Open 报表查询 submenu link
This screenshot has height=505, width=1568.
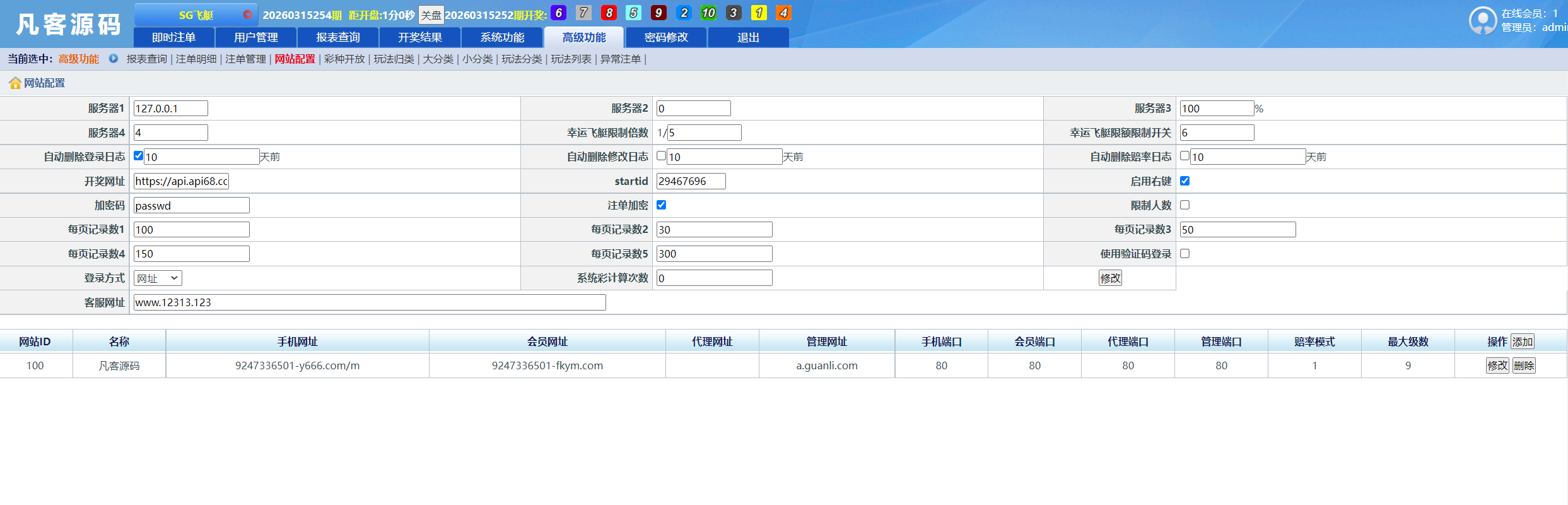(147, 59)
